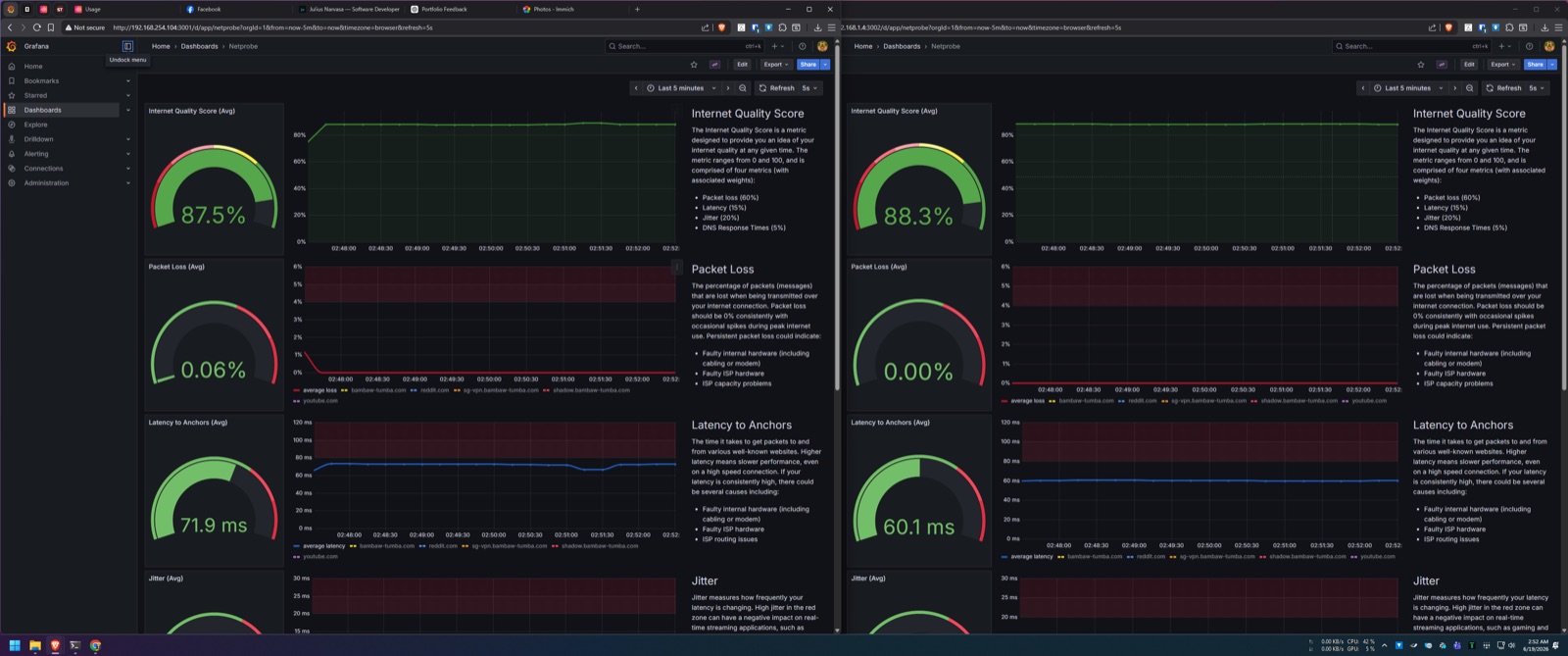Open Last 5 minutes time picker, right window

[1409, 88]
